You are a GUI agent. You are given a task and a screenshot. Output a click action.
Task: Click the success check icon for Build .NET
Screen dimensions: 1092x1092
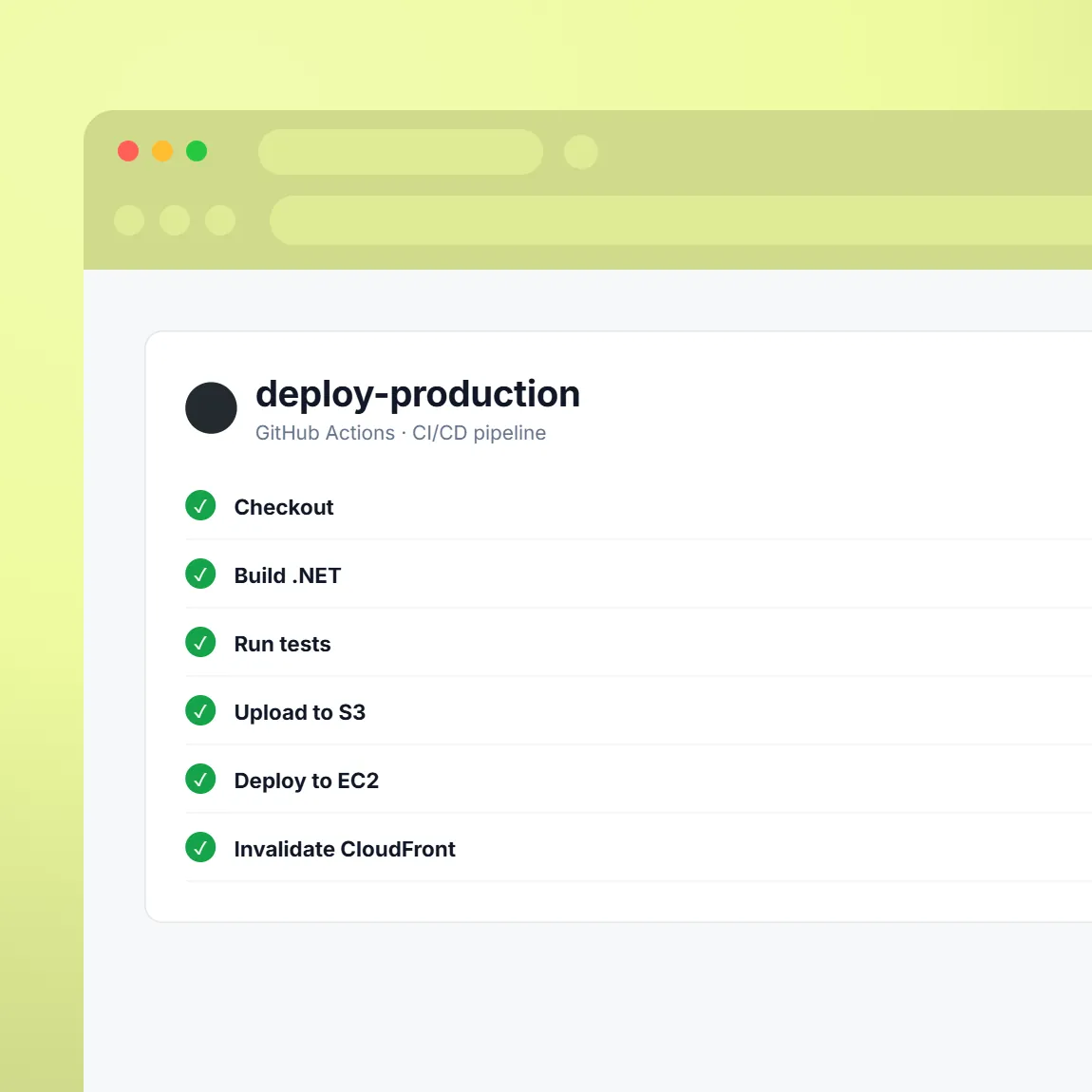pyautogui.click(x=200, y=574)
